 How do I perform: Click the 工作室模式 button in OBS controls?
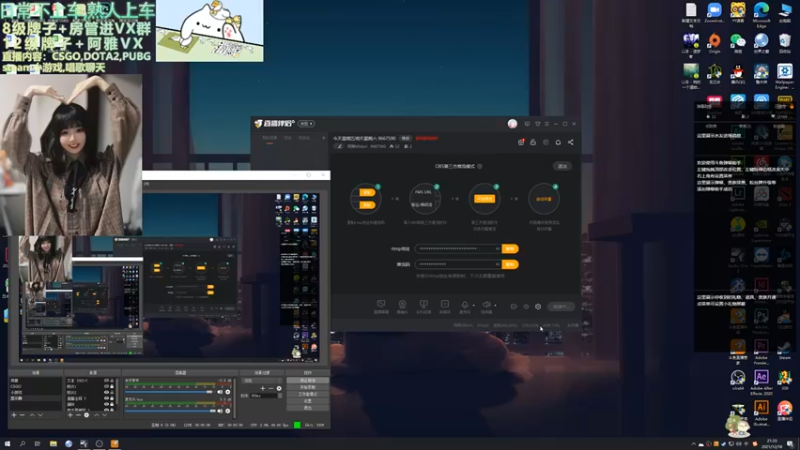308,394
